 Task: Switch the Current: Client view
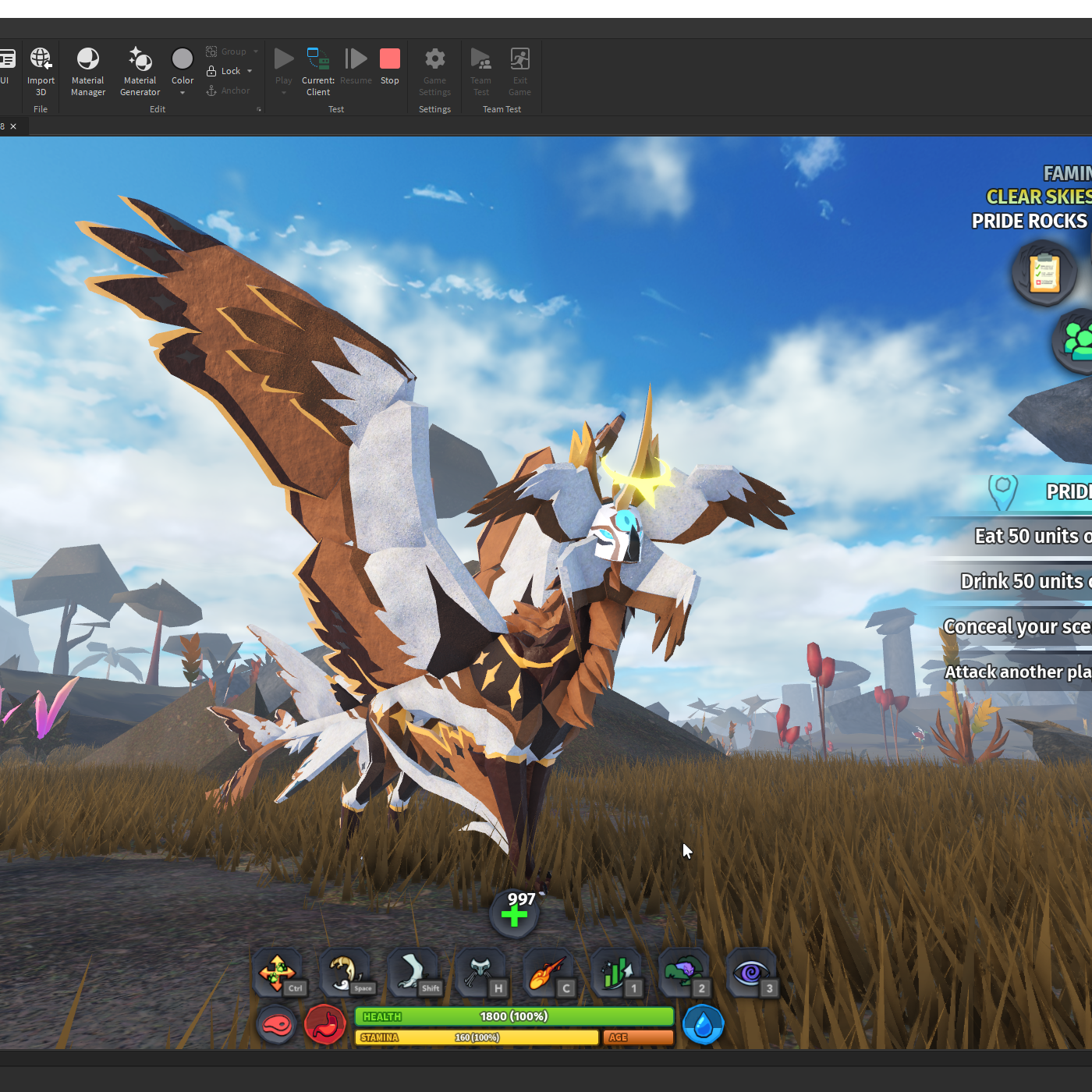(318, 71)
